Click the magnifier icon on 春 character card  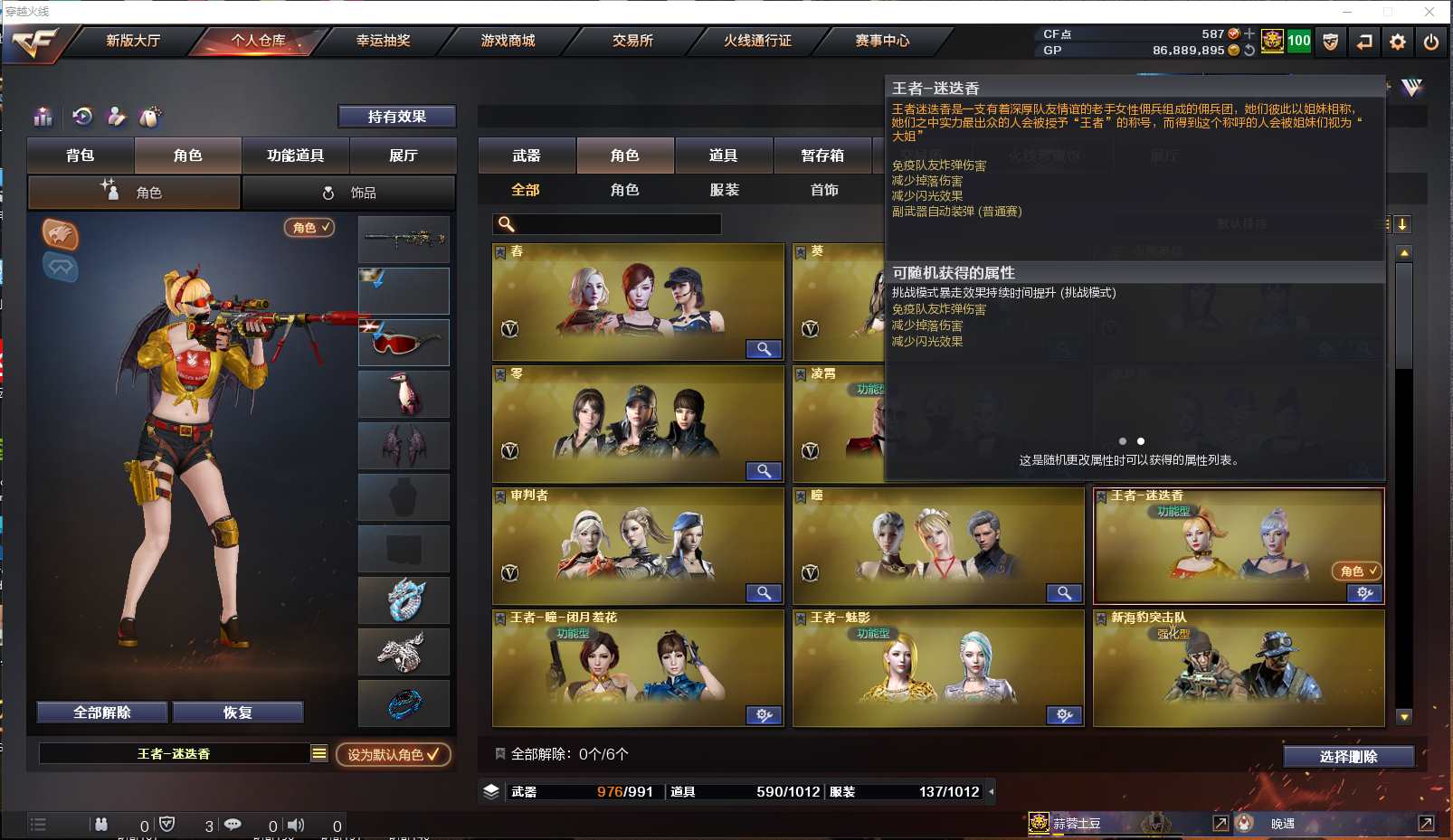(x=764, y=349)
